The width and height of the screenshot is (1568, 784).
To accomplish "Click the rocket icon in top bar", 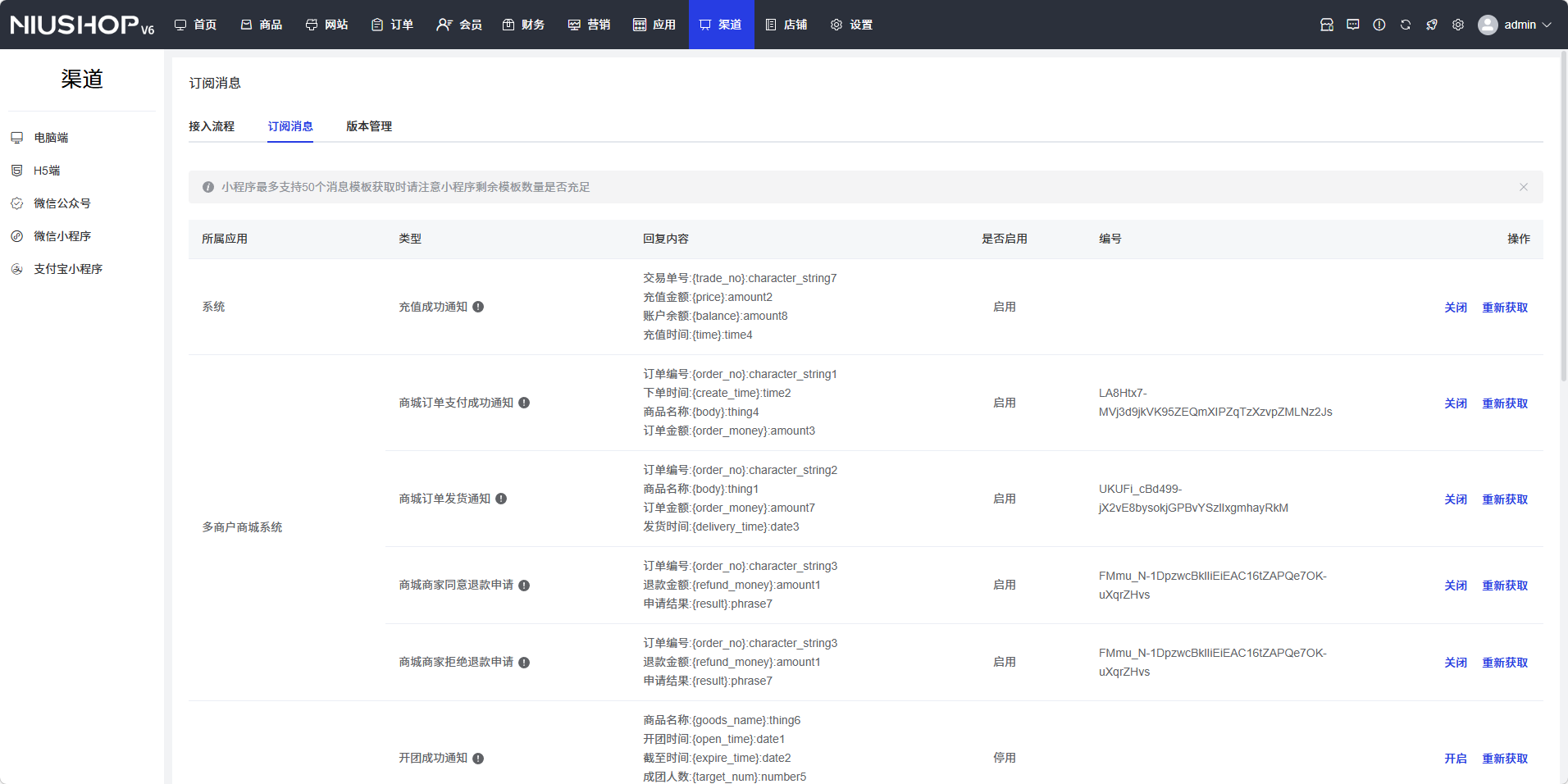I will click(x=1431, y=25).
